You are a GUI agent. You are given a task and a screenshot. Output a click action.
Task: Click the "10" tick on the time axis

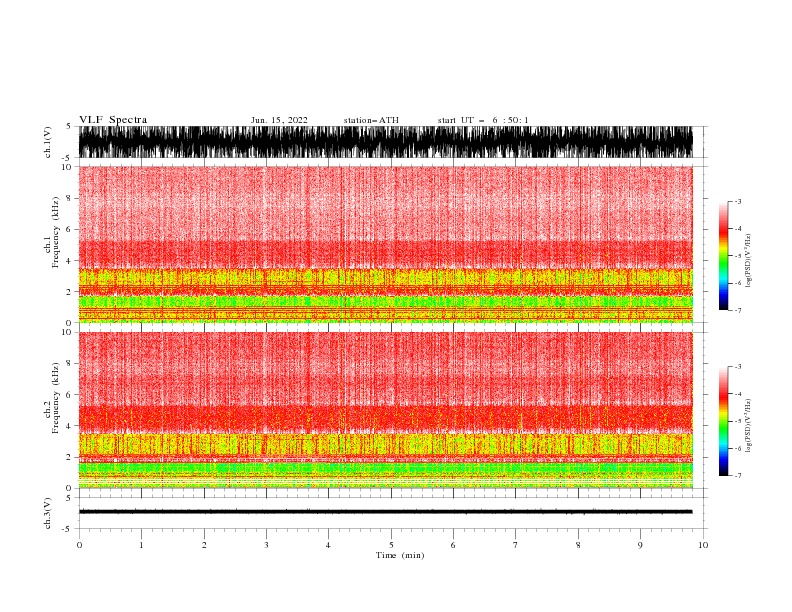coord(703,545)
